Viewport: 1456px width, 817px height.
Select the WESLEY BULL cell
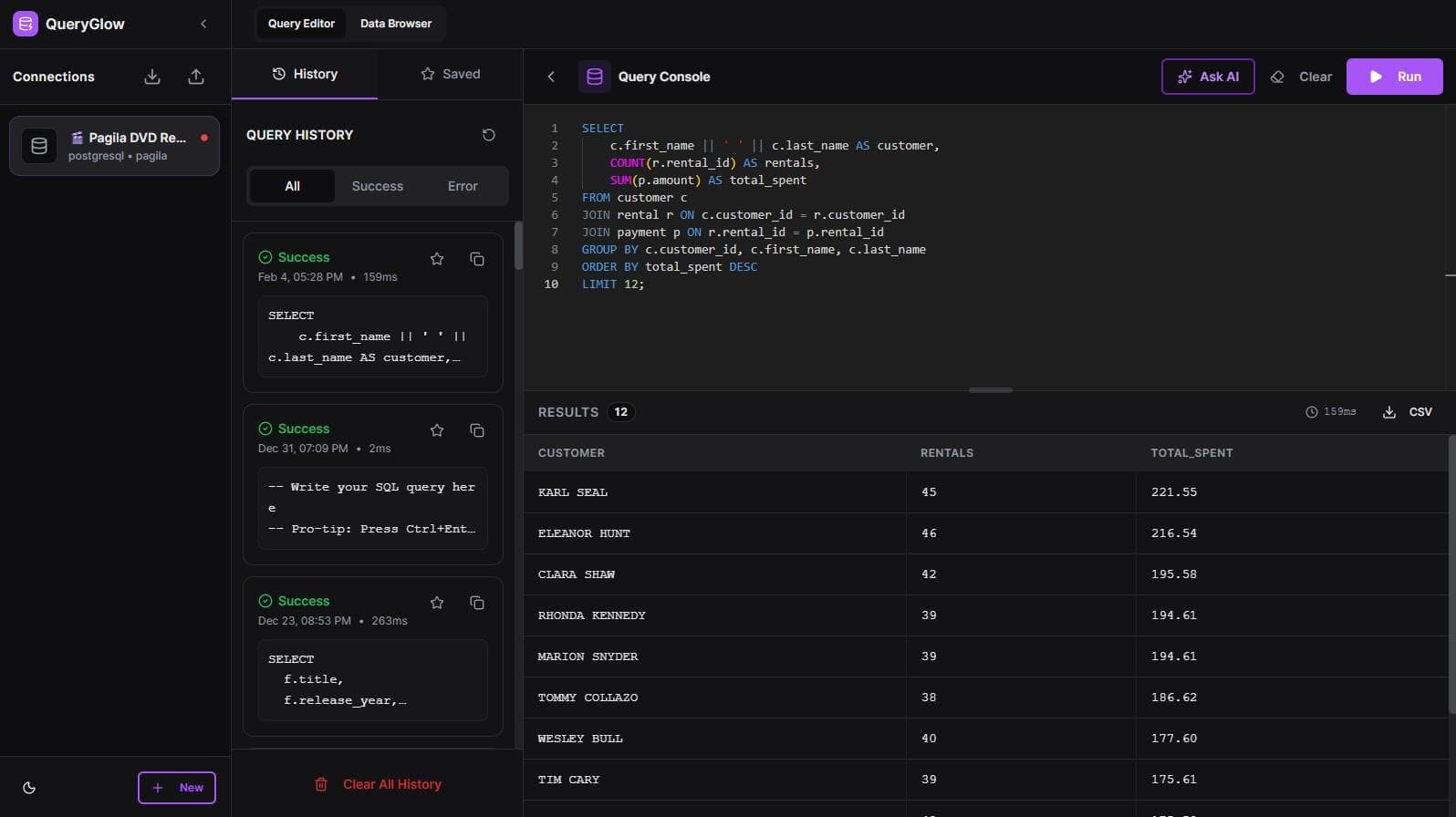tap(714, 739)
